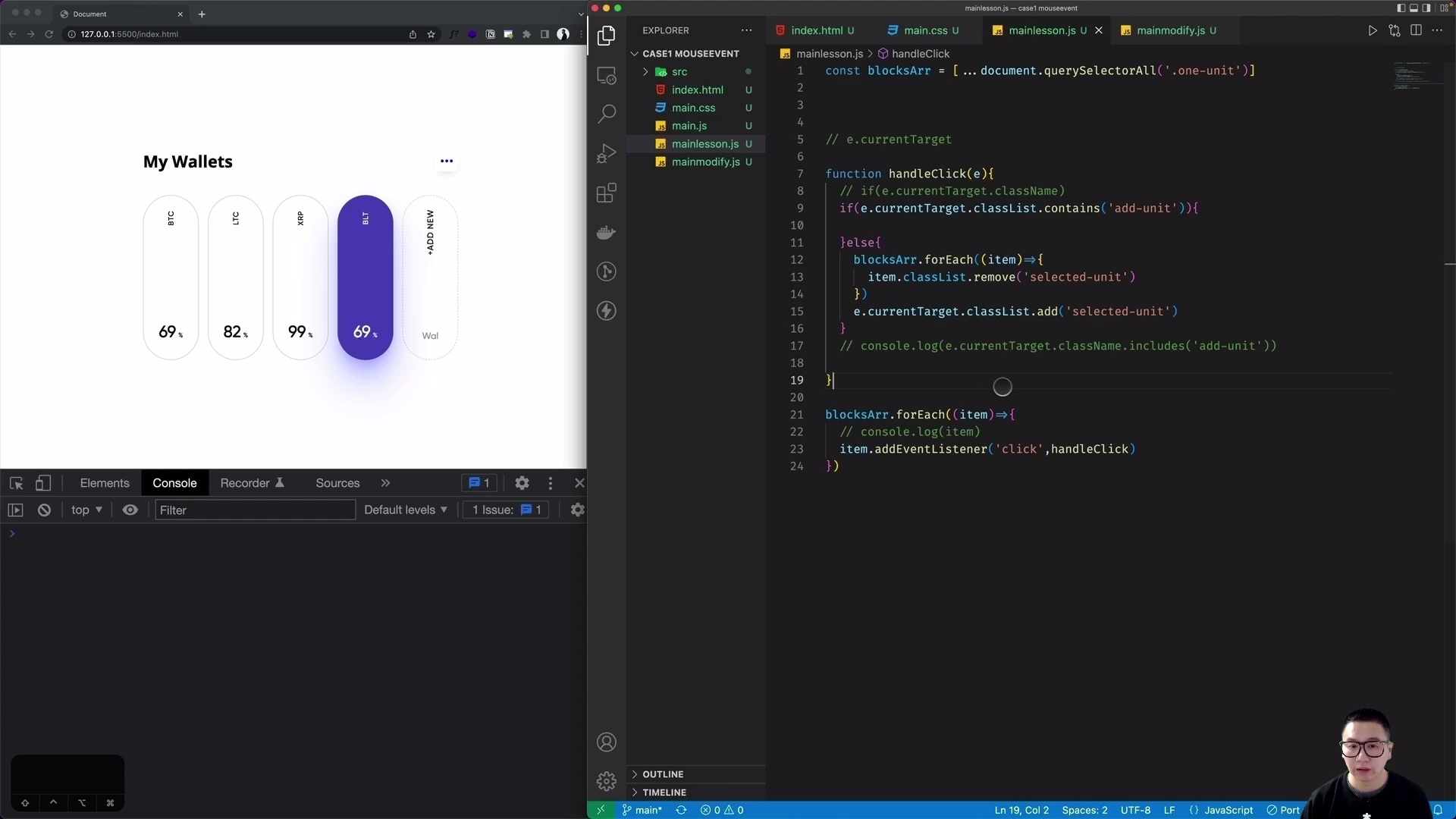
Task: Run the current file with the play button
Action: click(1373, 31)
